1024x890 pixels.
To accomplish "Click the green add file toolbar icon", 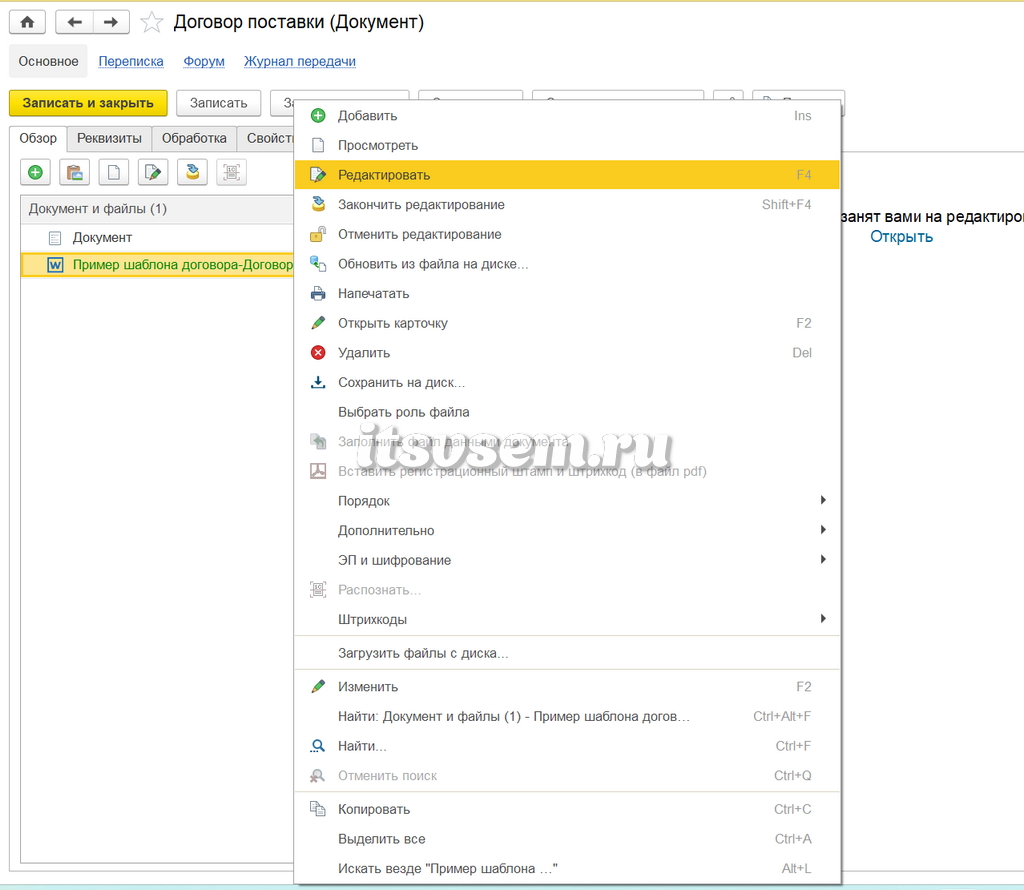I will tap(35, 172).
